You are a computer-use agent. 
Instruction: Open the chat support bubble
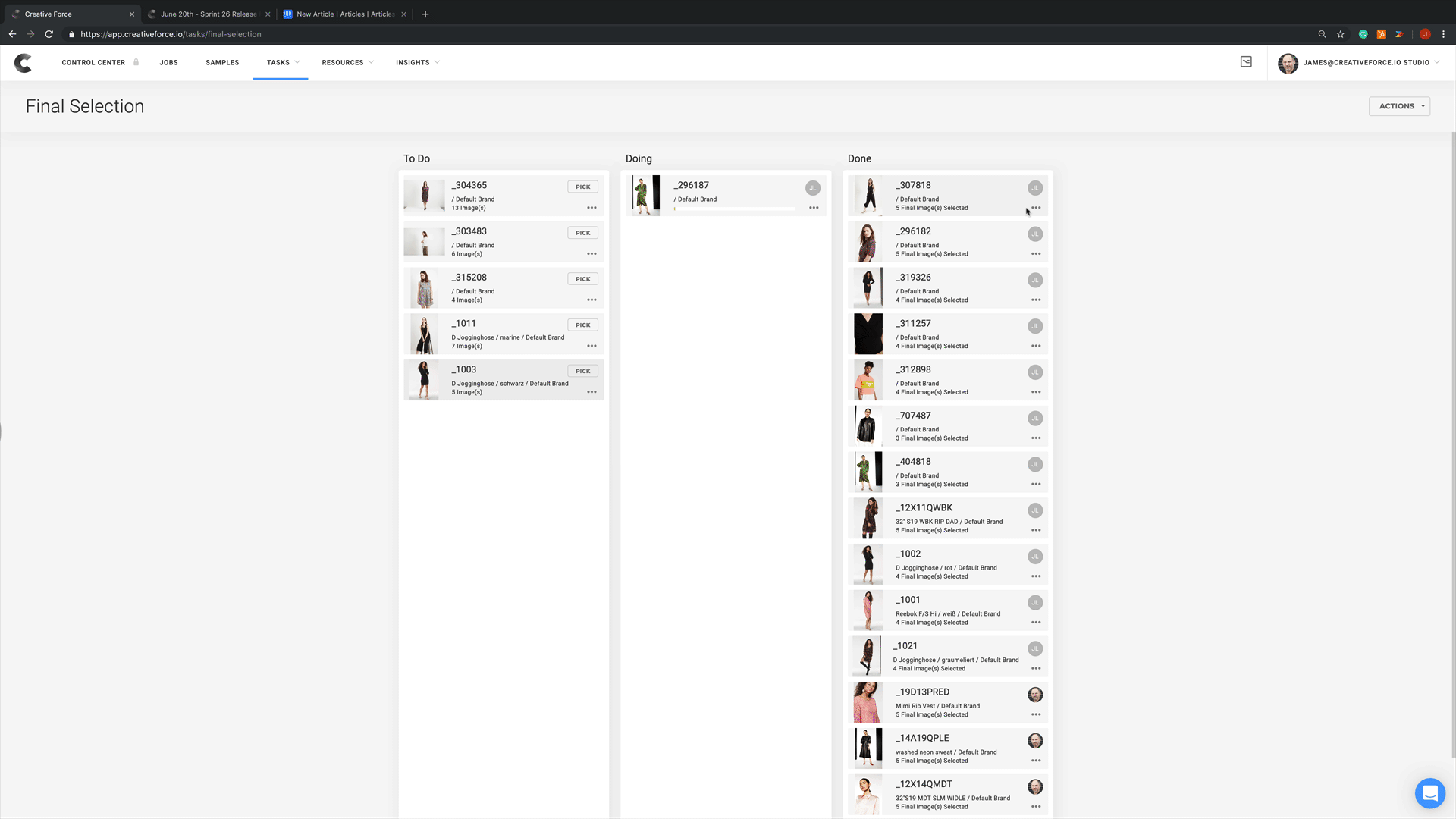click(1429, 793)
